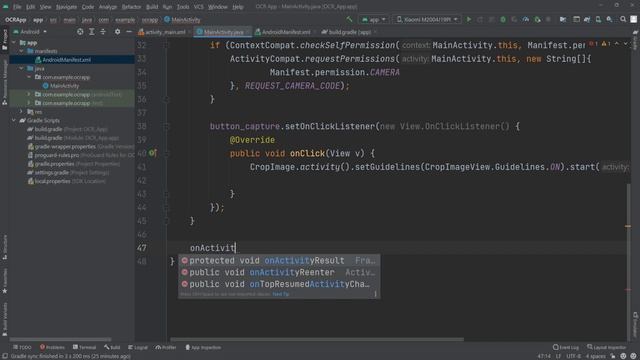Select MainActivity class in project tree
This screenshot has width=640, height=360.
click(x=64, y=86)
